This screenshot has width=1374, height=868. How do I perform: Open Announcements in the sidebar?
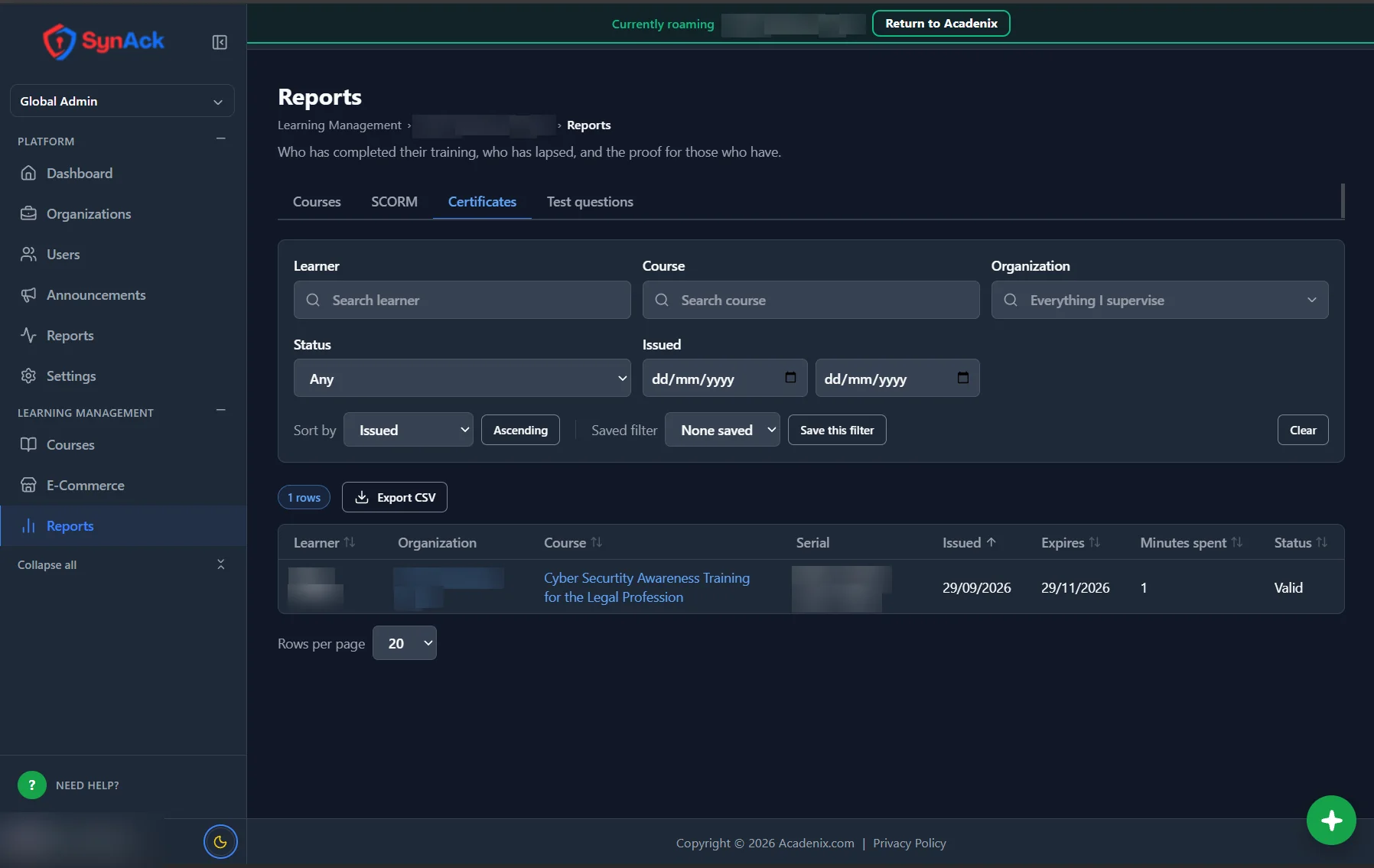coord(96,294)
